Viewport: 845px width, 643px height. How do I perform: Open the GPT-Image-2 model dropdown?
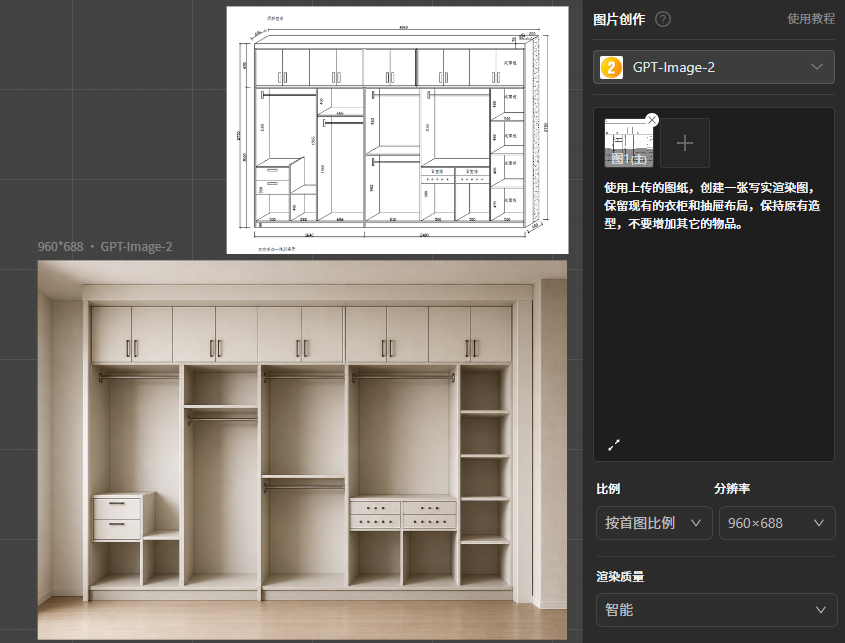point(714,67)
